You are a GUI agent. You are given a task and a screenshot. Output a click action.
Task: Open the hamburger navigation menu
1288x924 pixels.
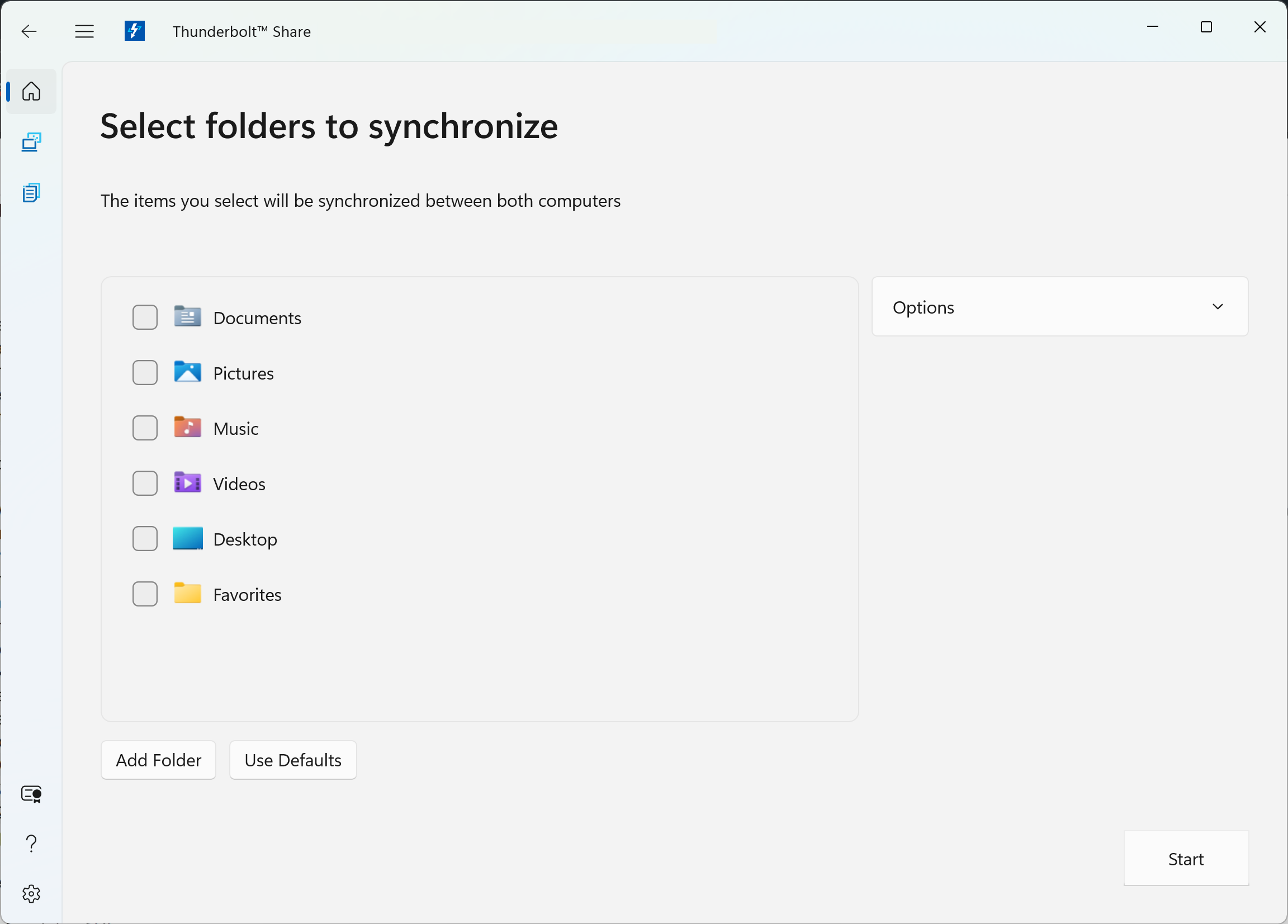(x=84, y=31)
